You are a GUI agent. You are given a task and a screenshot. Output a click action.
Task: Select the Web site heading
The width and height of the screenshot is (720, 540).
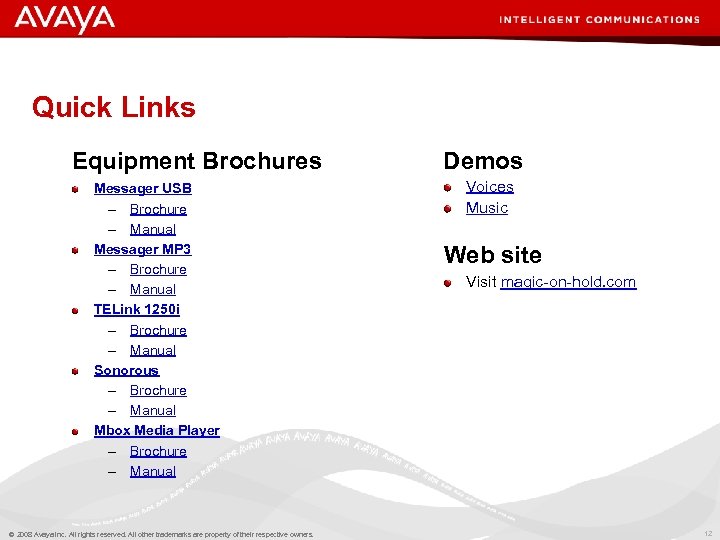[493, 255]
